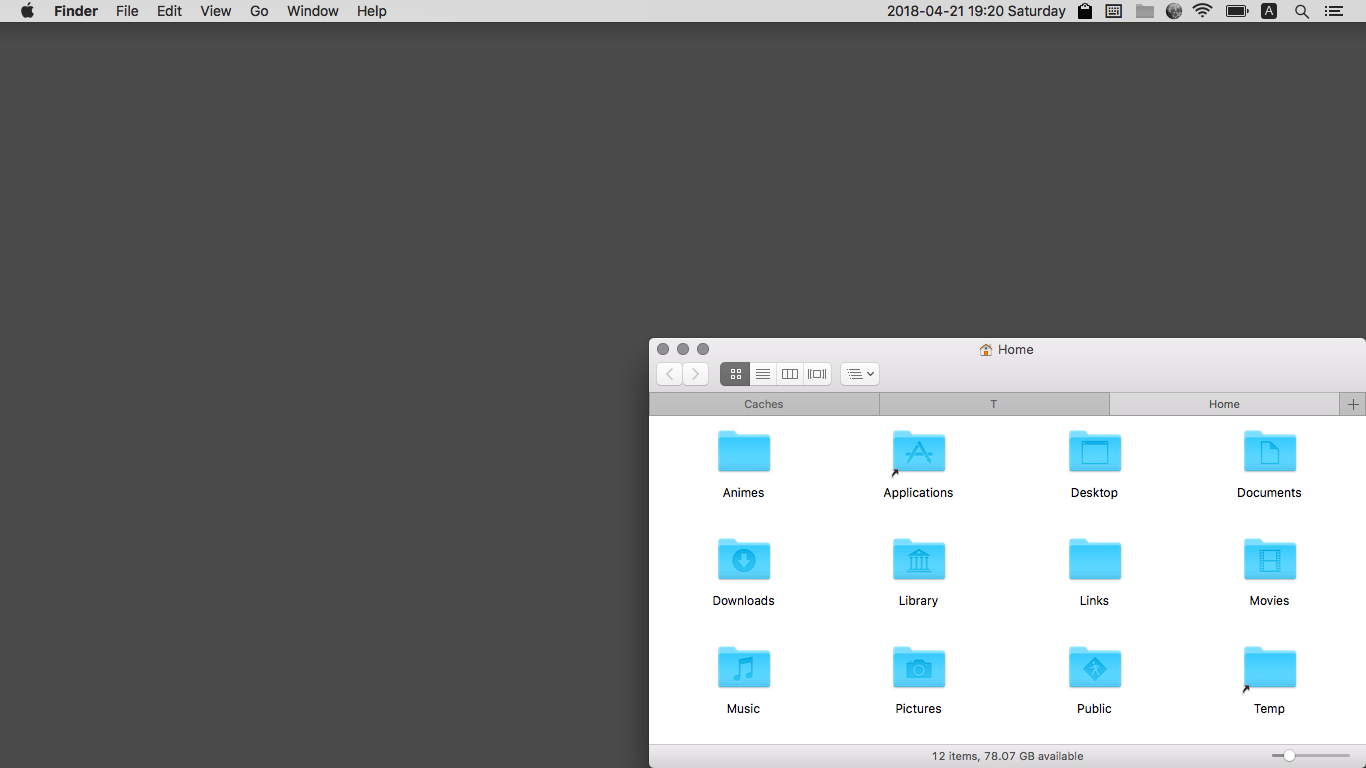Switch to column view mode

pyautogui.click(x=790, y=374)
